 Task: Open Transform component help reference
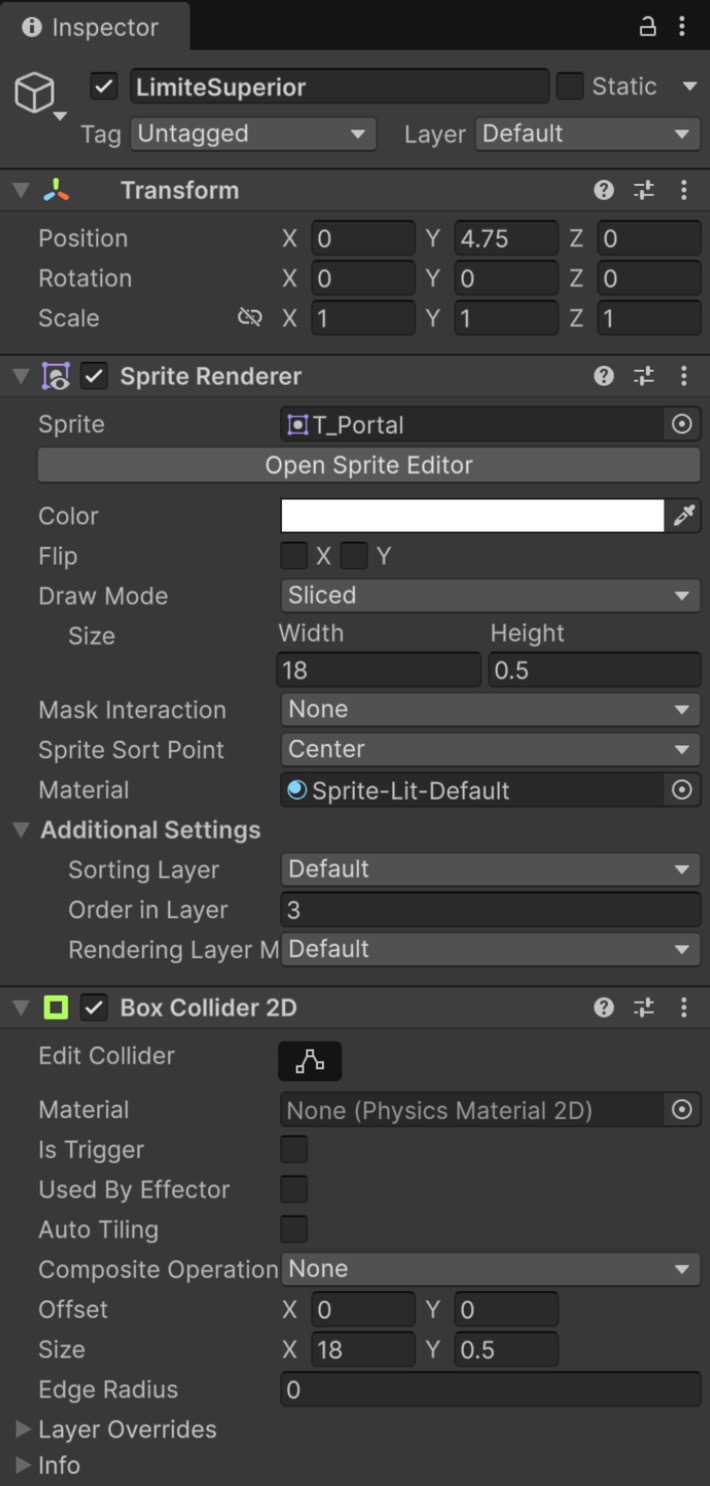pos(604,190)
